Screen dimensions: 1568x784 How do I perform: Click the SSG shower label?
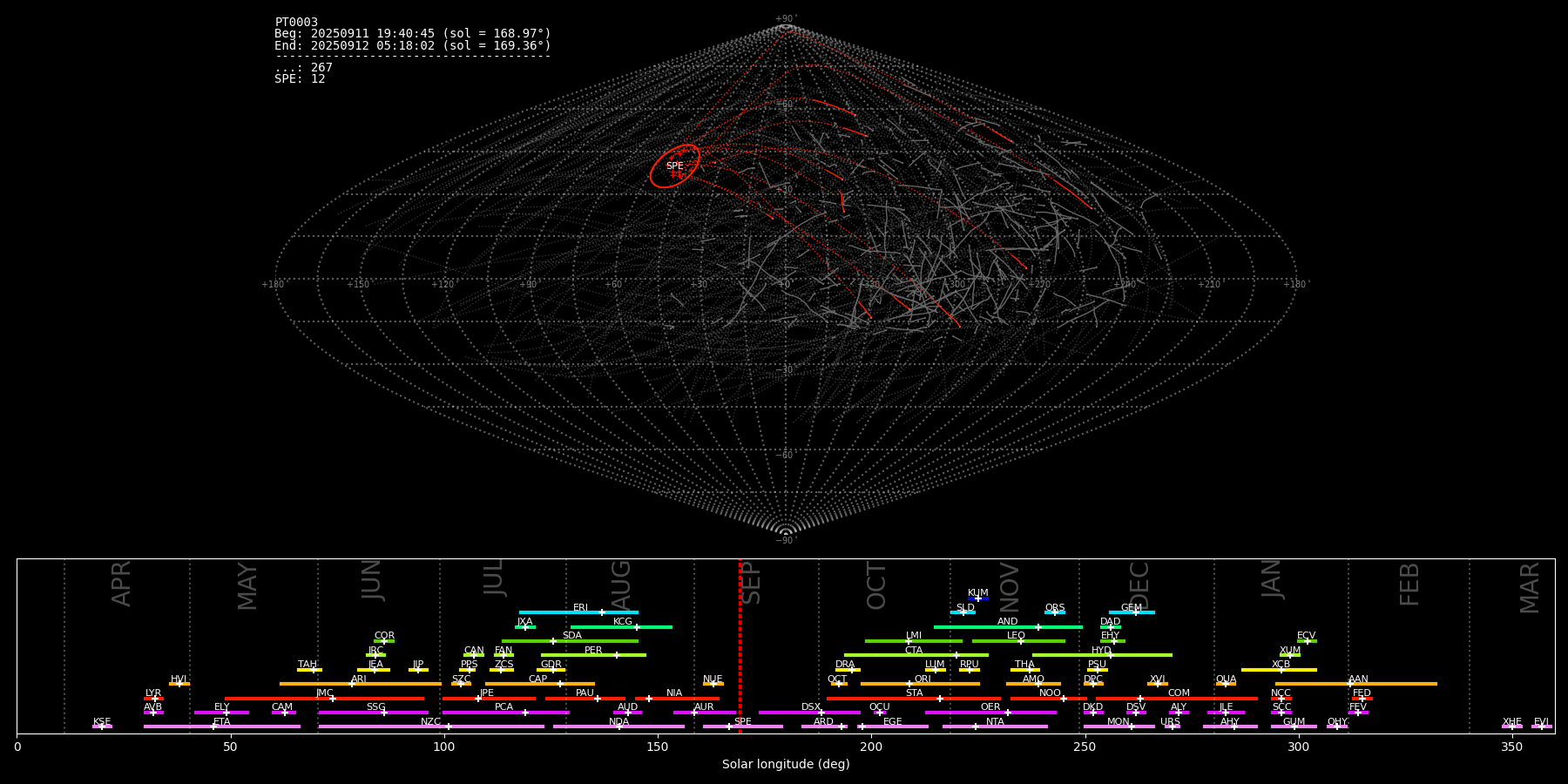[x=375, y=706]
